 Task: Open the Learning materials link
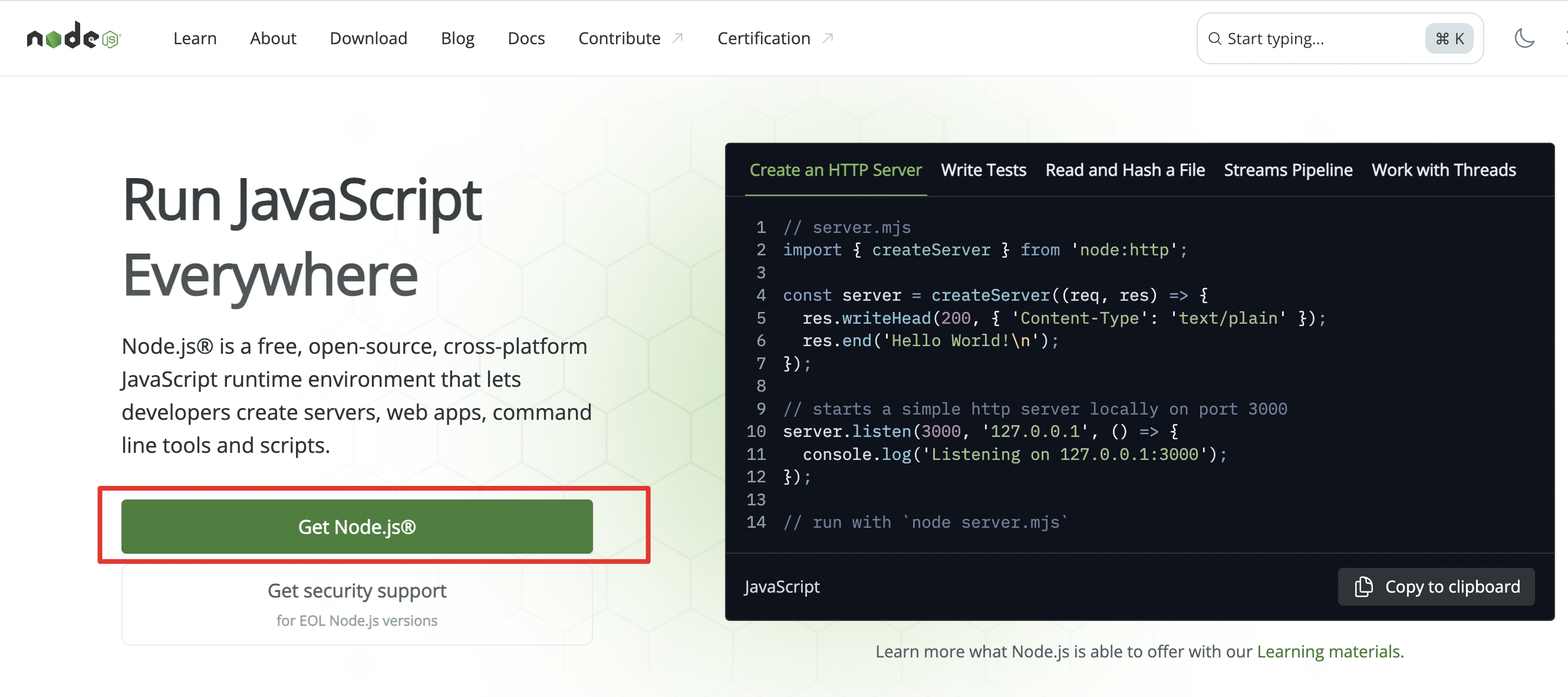(x=1328, y=652)
